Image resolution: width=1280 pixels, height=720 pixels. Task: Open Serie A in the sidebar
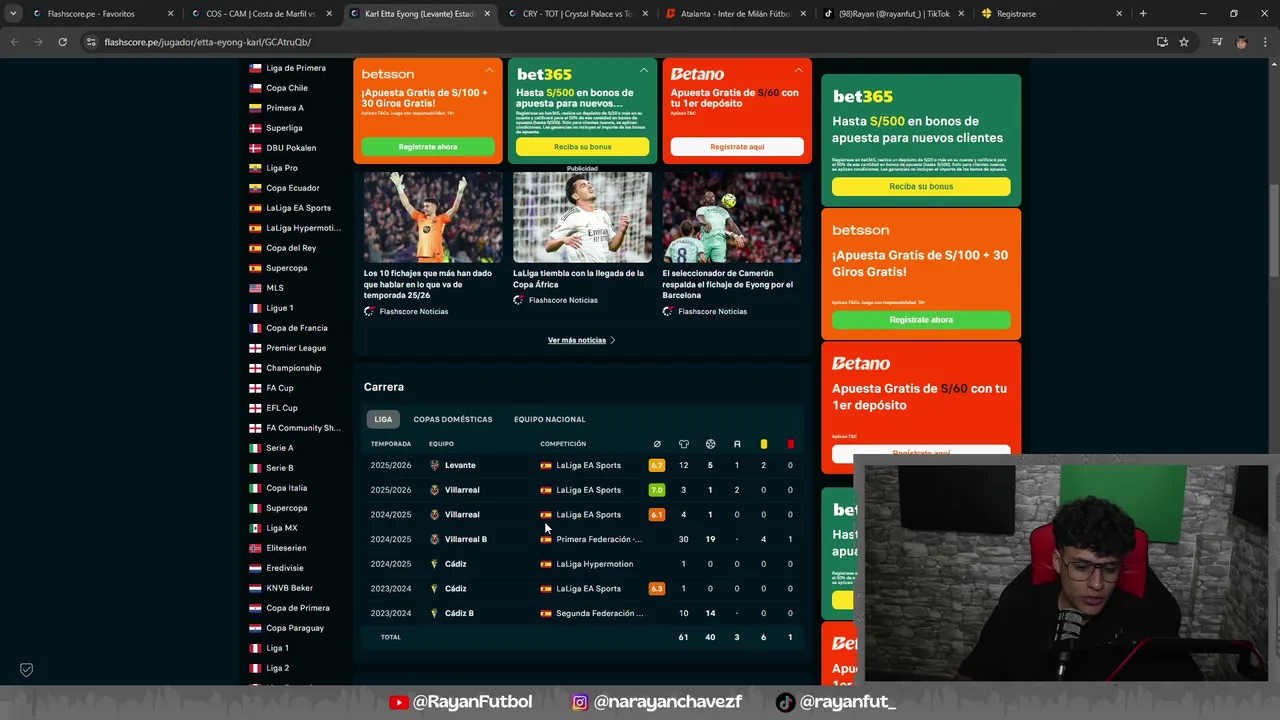pos(279,448)
